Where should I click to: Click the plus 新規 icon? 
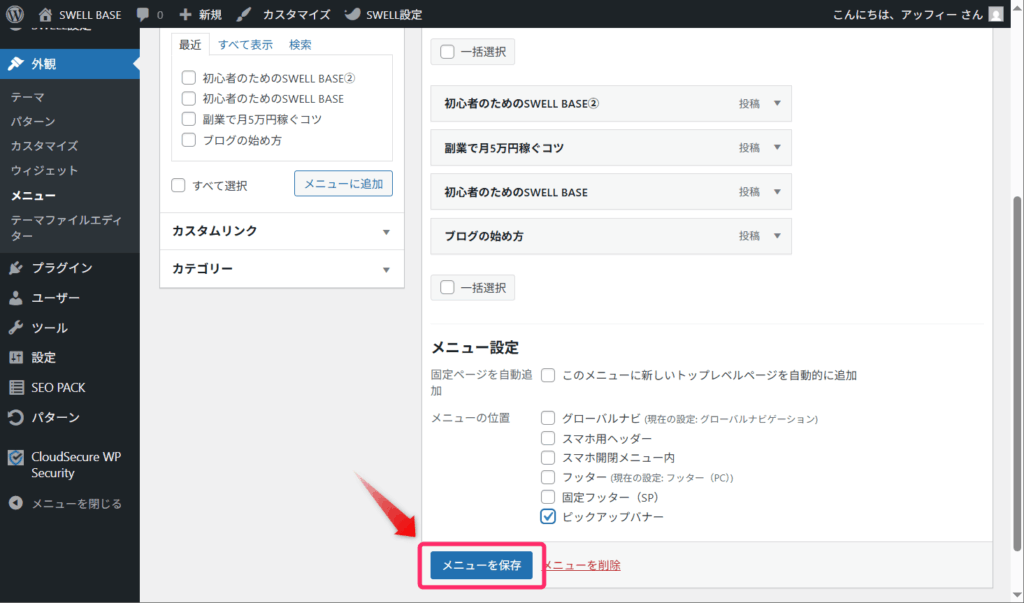[x=185, y=14]
